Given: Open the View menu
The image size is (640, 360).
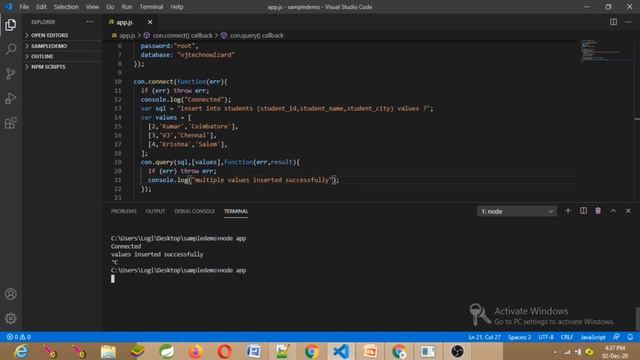Looking at the screenshot, I should 92,7.
